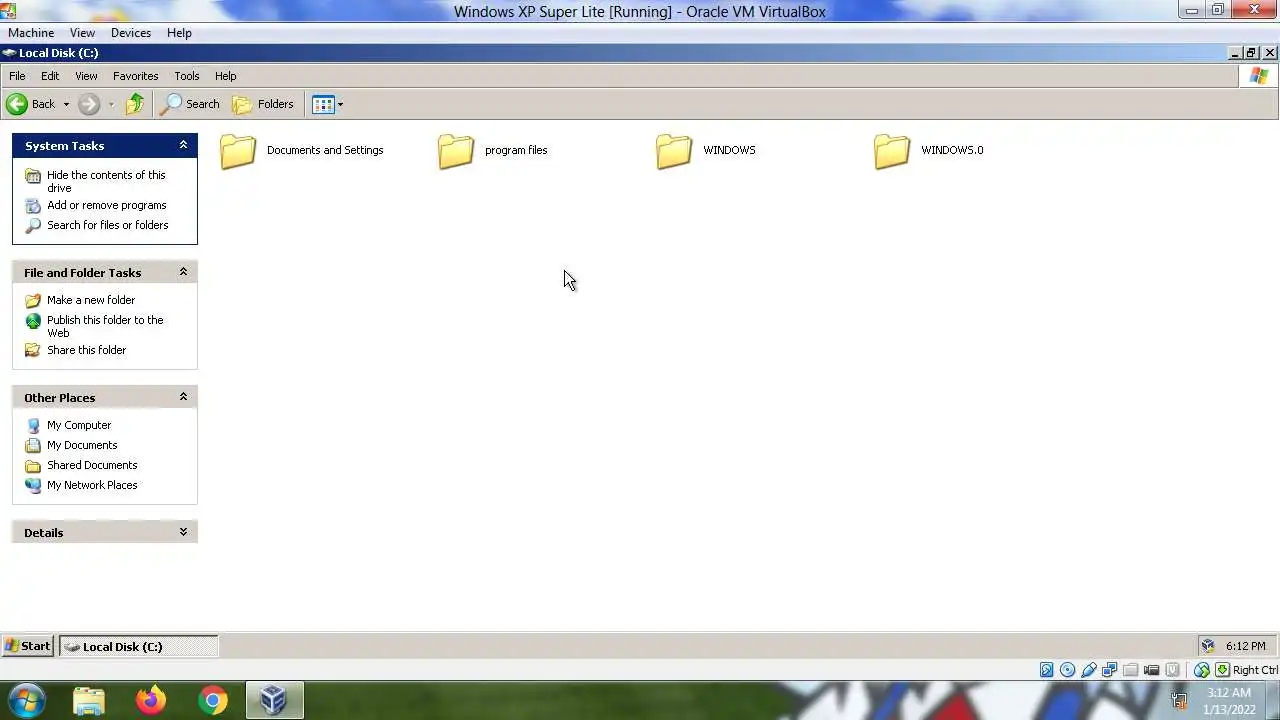Viewport: 1280px width, 720px height.
Task: Click host clock 3:12 AM 1/13/2022
Action: click(1228, 701)
